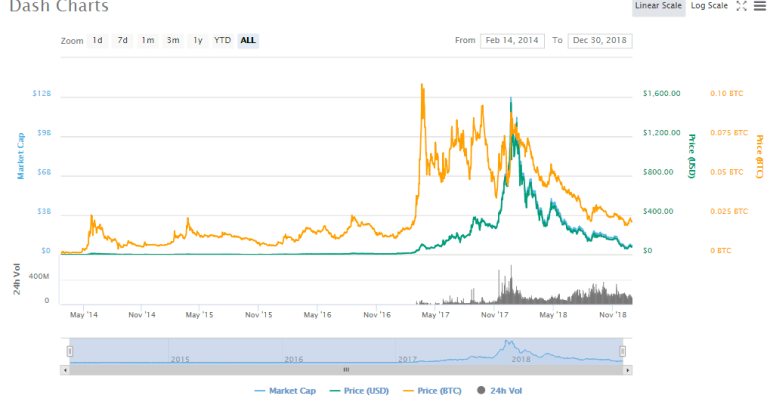
Task: Edit the From date field
Action: [512, 41]
